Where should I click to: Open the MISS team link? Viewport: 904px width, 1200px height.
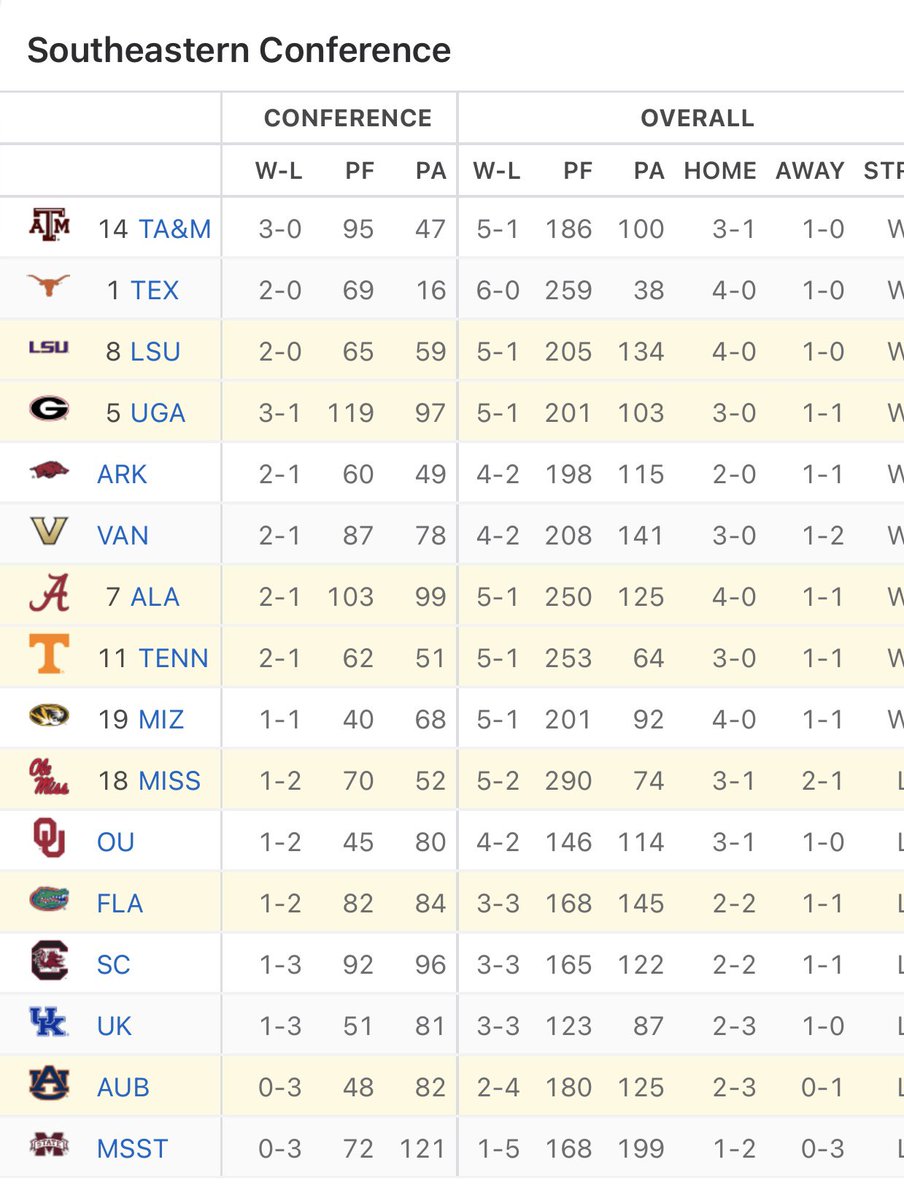(x=170, y=781)
